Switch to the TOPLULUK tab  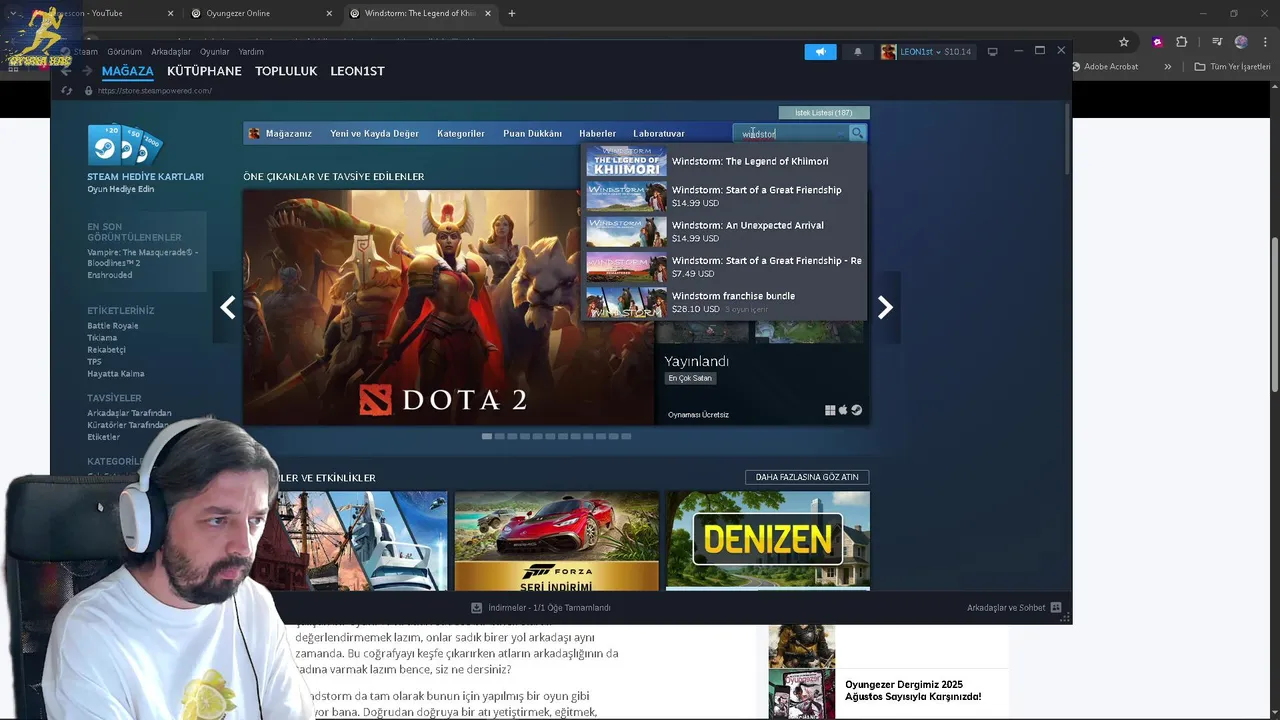pyautogui.click(x=286, y=71)
